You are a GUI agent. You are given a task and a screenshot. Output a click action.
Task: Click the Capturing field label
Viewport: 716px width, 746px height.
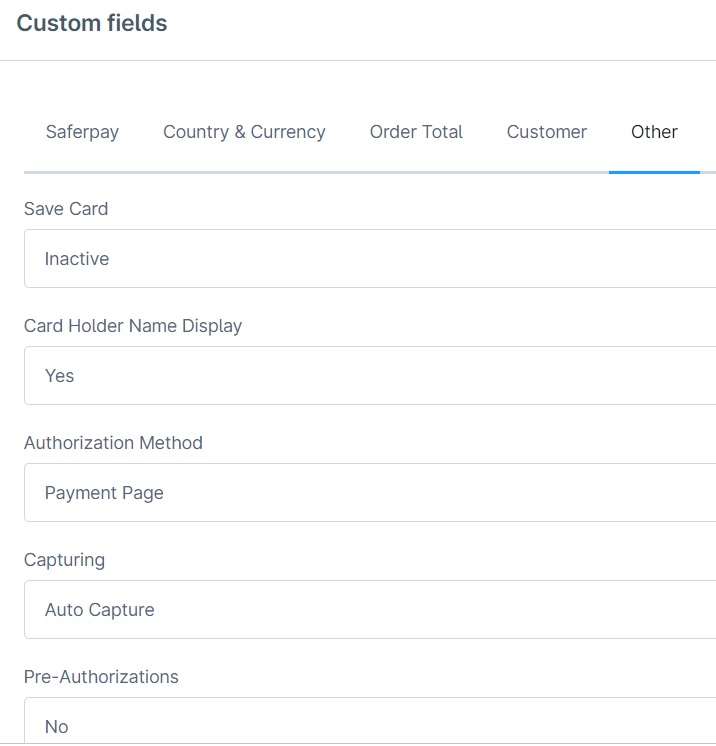(x=64, y=560)
